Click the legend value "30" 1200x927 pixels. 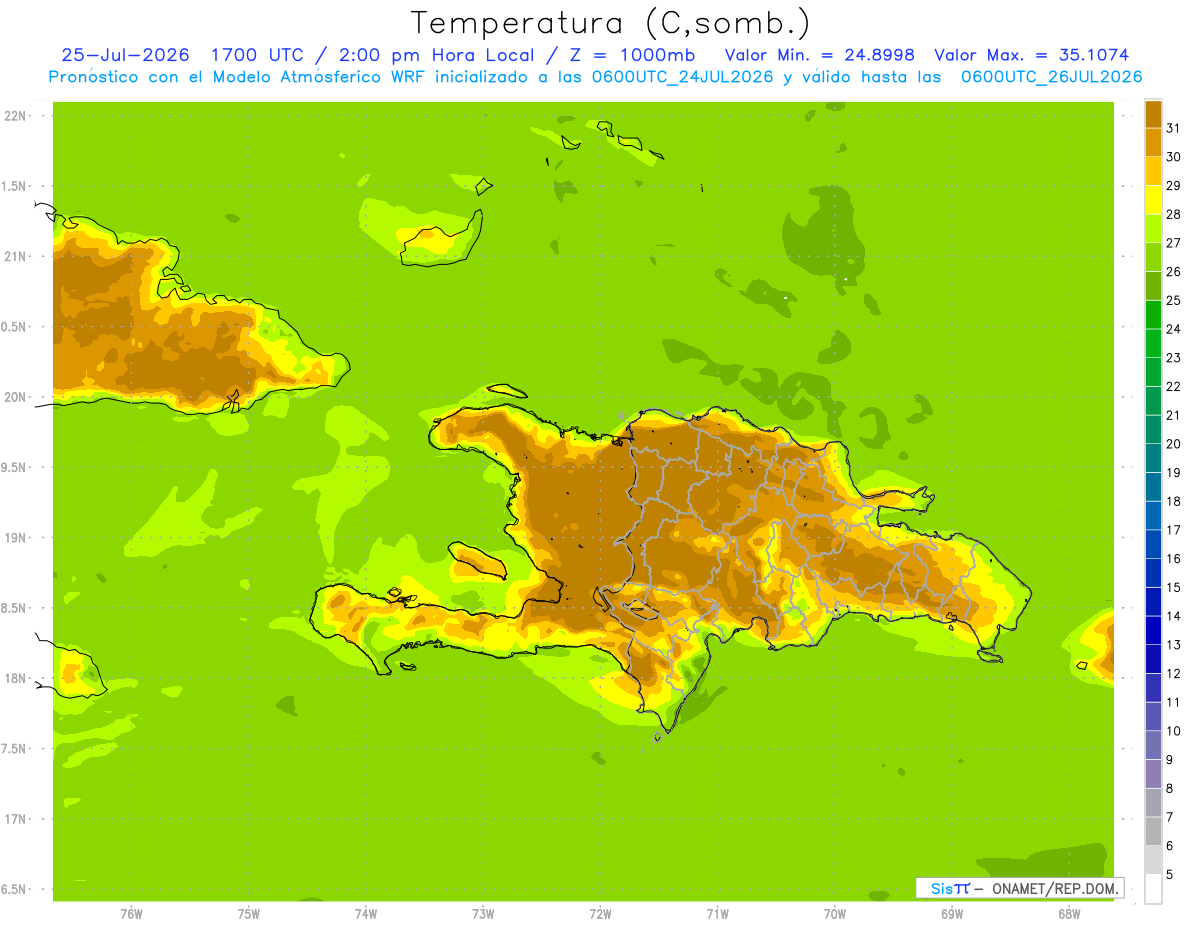tap(1173, 157)
